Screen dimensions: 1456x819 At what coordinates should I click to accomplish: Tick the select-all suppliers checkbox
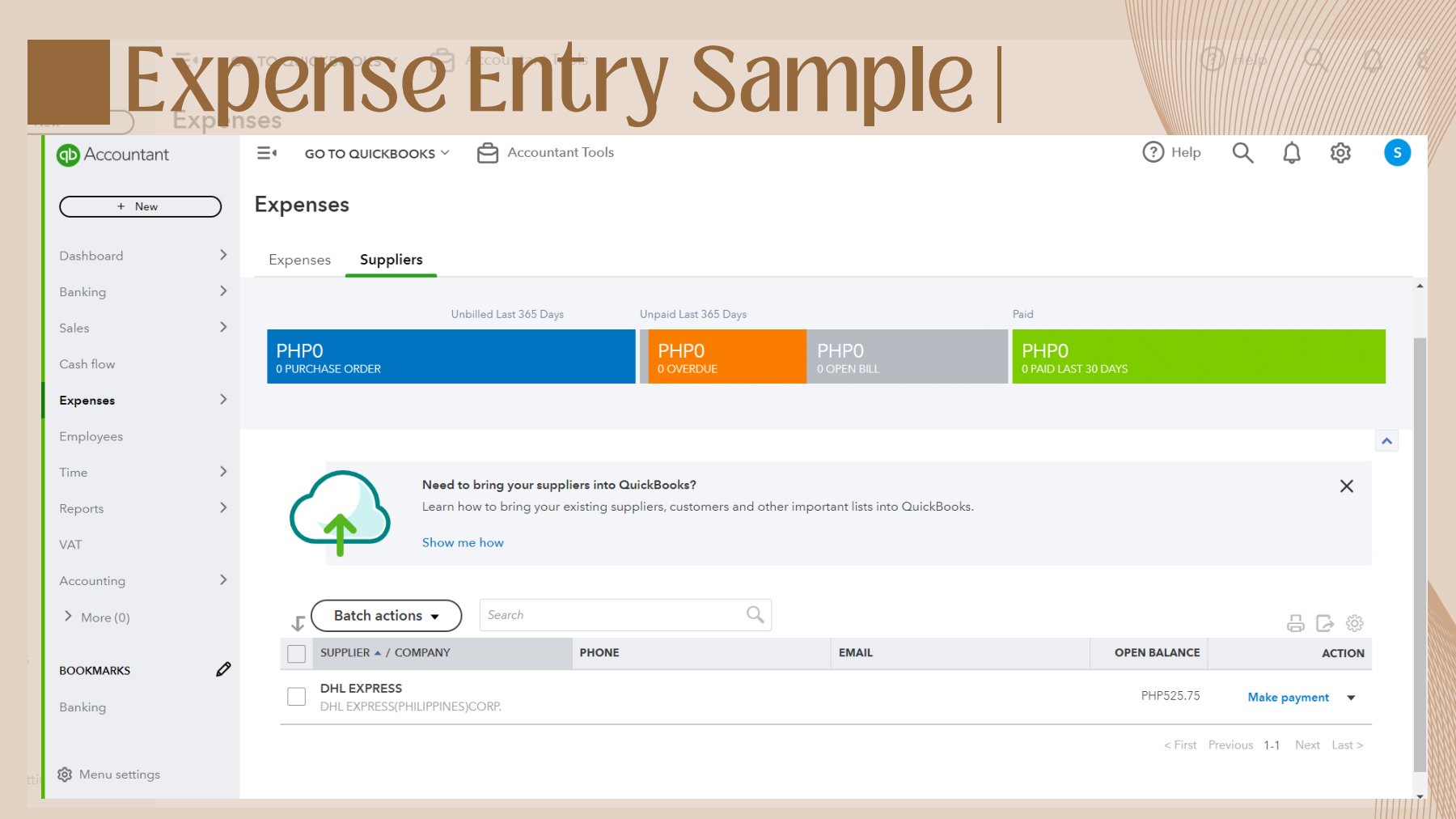[x=297, y=654]
